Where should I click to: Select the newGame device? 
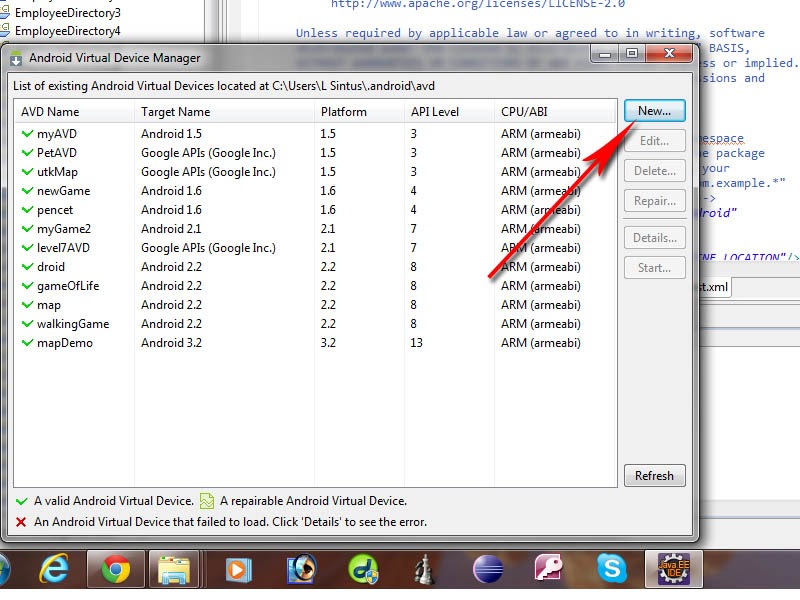tap(315, 191)
